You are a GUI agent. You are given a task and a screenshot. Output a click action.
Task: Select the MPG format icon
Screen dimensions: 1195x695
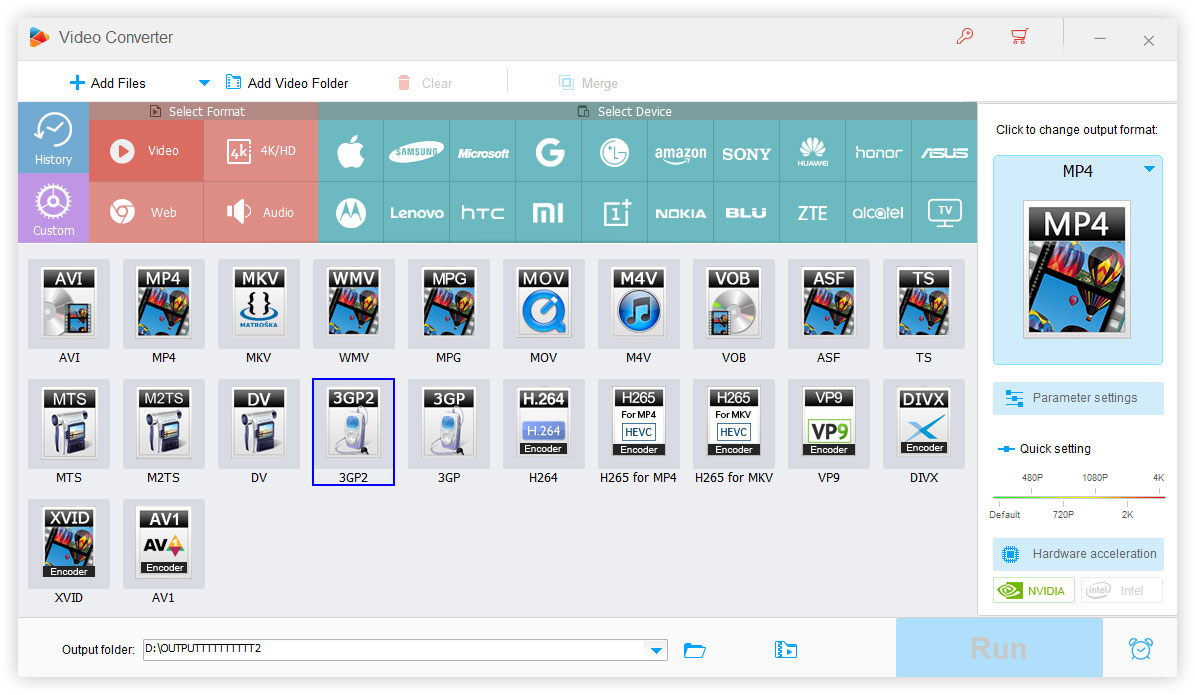click(449, 304)
